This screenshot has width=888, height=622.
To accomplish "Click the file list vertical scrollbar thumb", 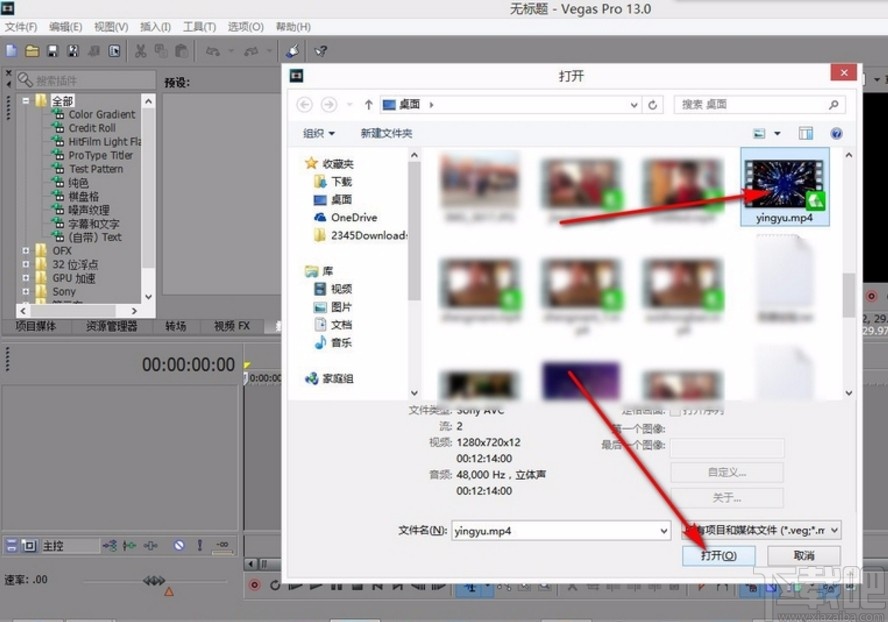I will tap(848, 295).
